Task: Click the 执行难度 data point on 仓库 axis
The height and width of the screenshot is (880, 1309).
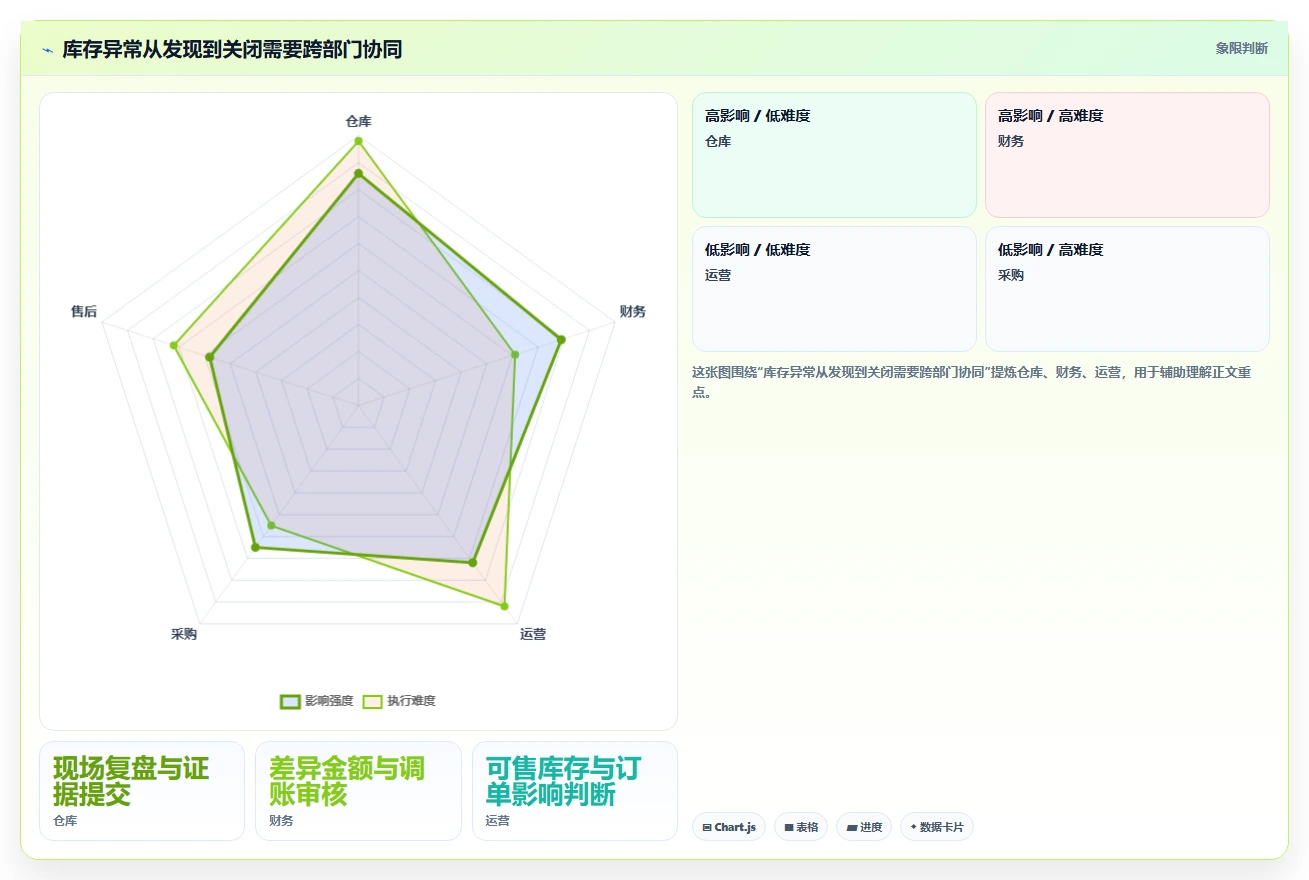Action: [x=358, y=142]
